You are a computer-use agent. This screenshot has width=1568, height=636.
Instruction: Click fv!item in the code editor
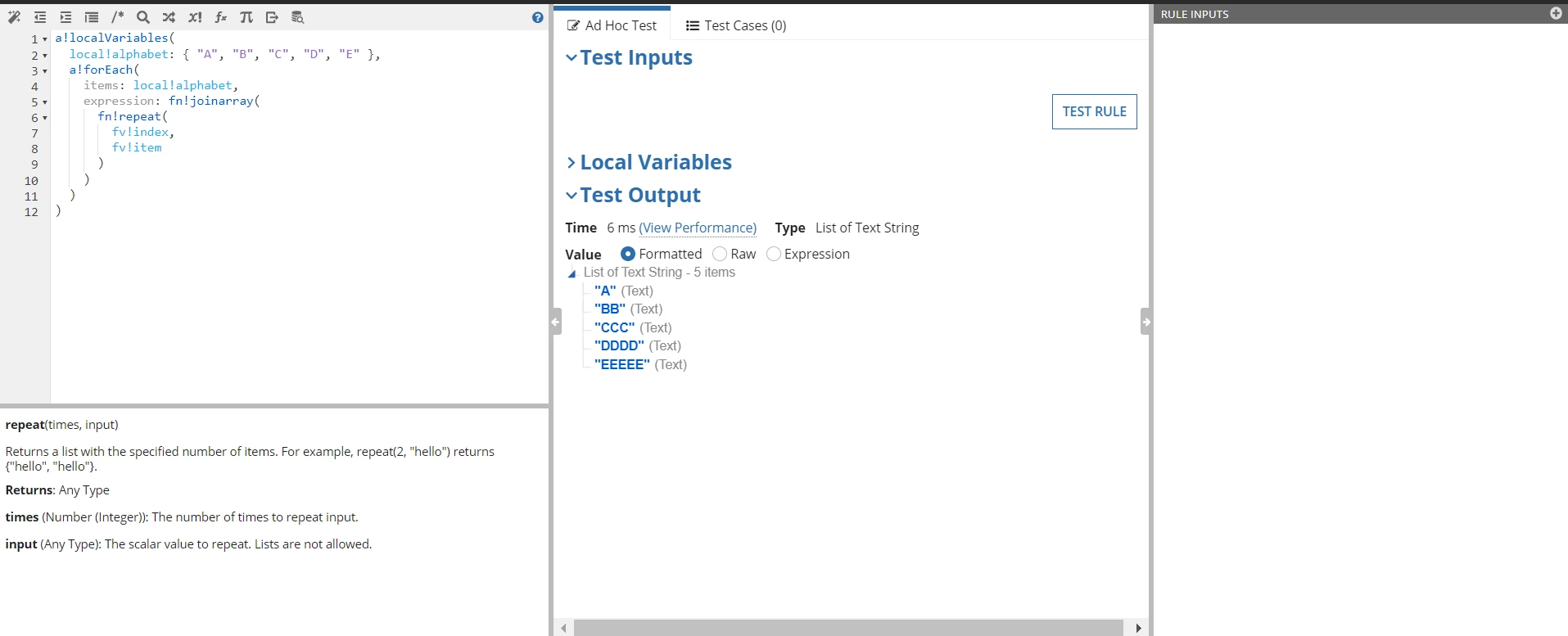(137, 147)
